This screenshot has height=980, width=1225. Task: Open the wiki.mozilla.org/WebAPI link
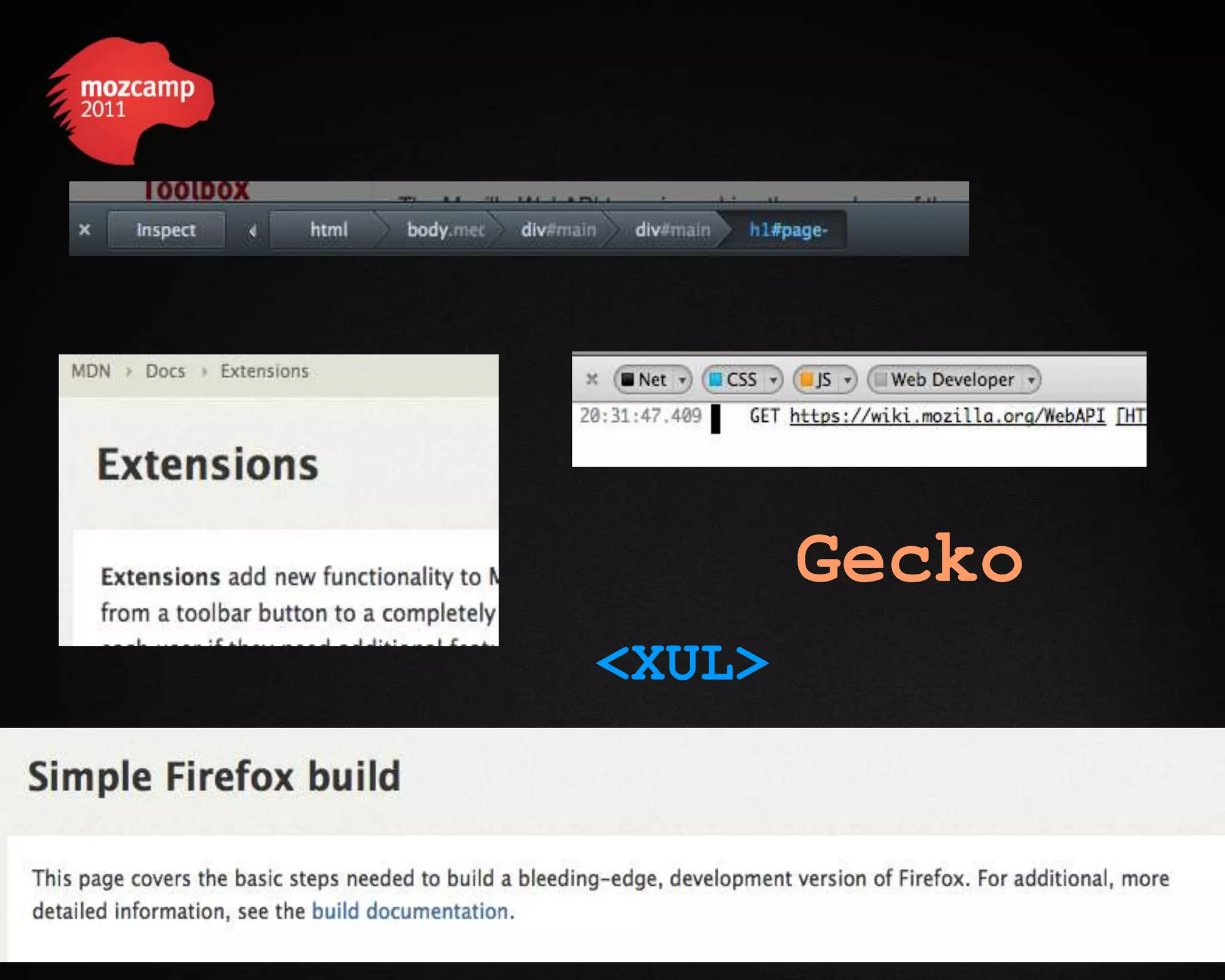click(x=947, y=416)
